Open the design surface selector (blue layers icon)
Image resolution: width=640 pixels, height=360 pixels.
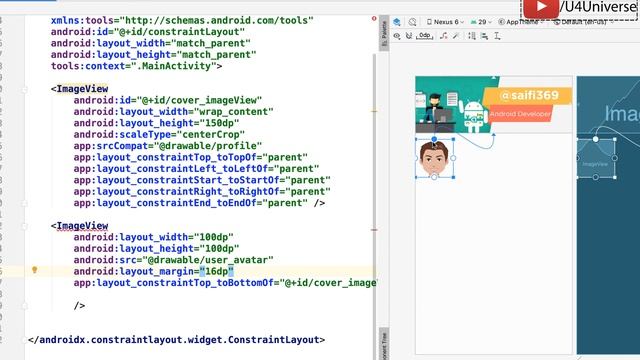click(397, 22)
